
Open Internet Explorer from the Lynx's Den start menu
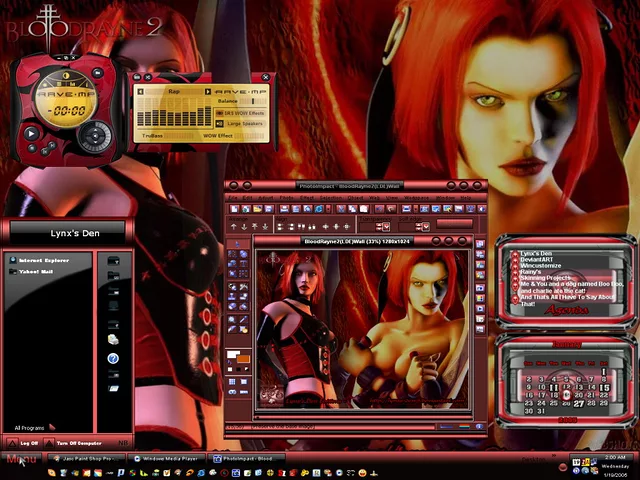[40, 260]
